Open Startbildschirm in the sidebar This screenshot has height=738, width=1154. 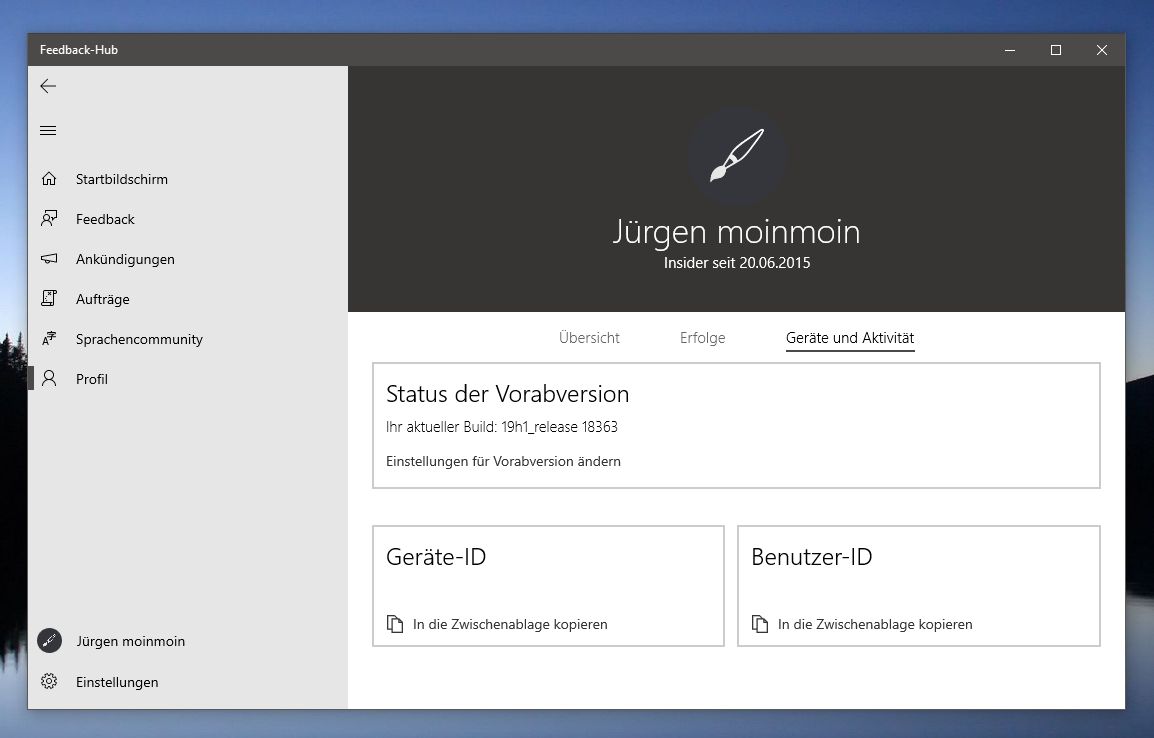(x=188, y=179)
